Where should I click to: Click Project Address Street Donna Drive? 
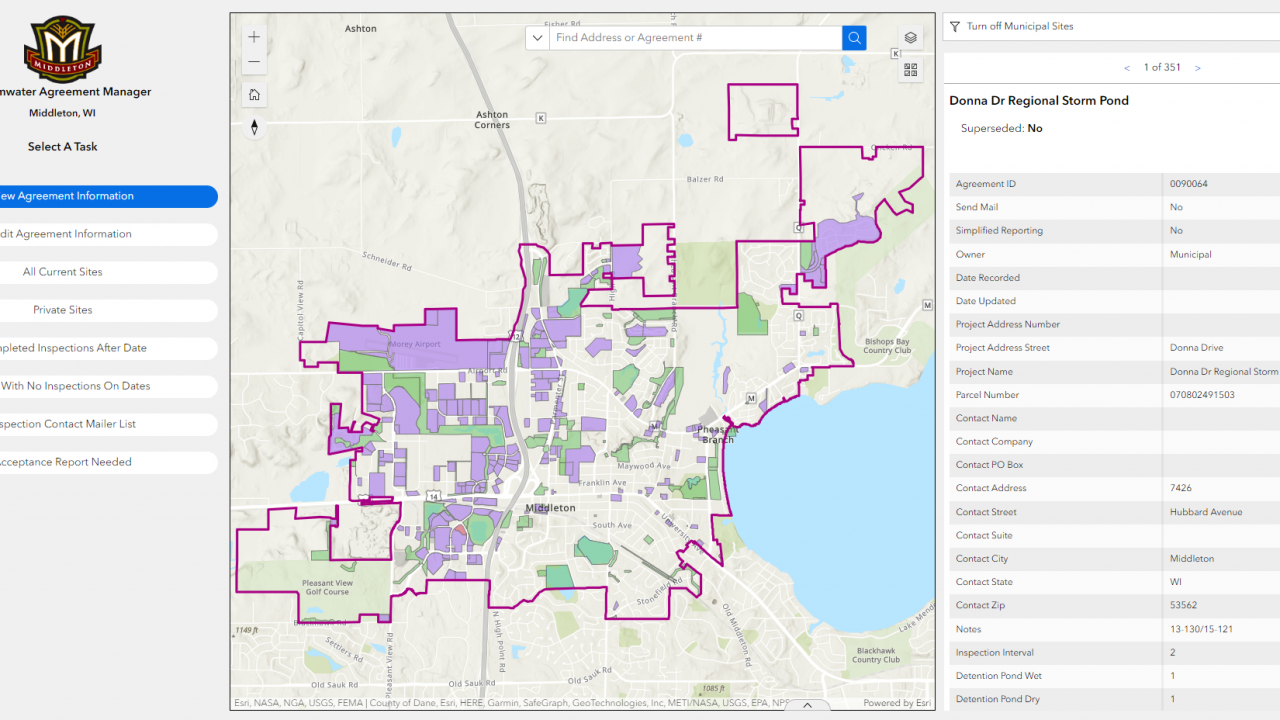pos(1196,348)
